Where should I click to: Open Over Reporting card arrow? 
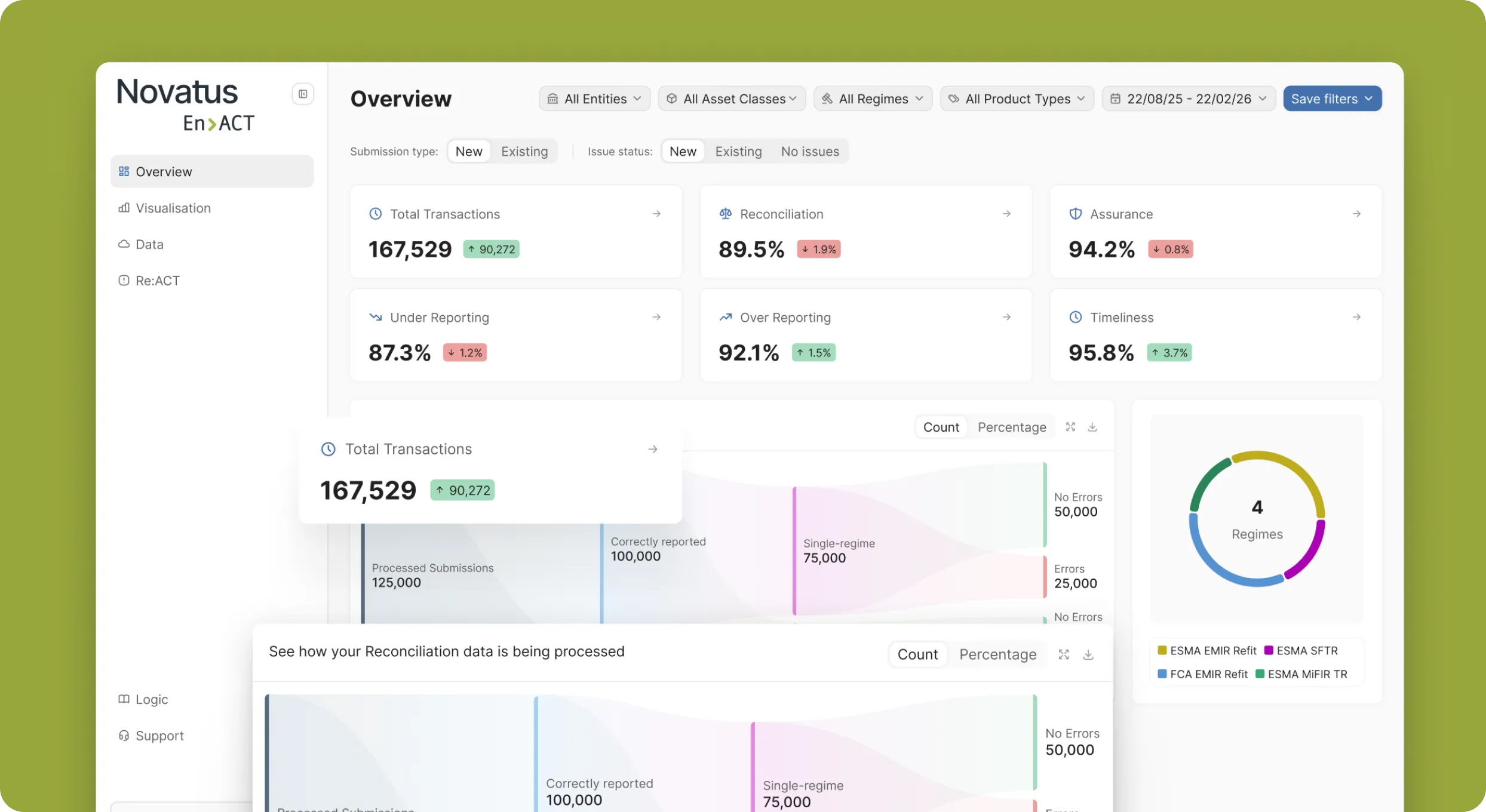click(1006, 317)
